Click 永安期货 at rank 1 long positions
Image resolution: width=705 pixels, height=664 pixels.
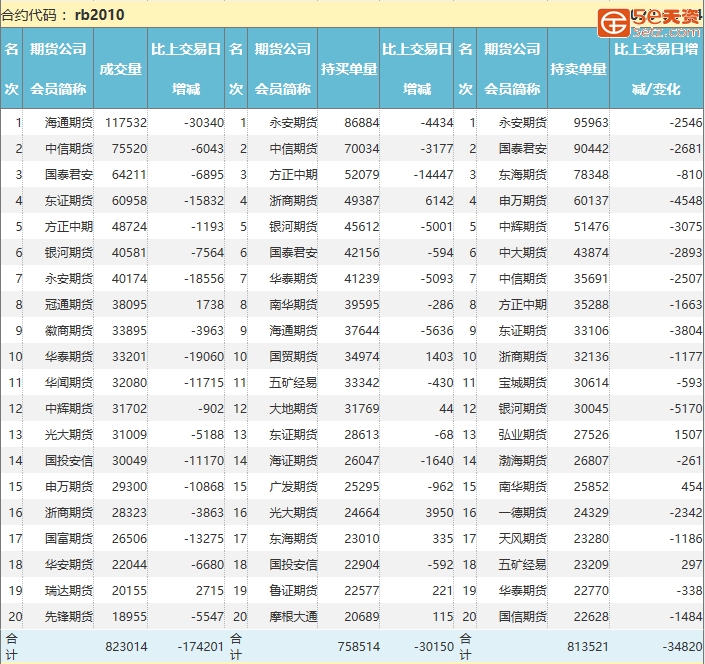(x=293, y=123)
